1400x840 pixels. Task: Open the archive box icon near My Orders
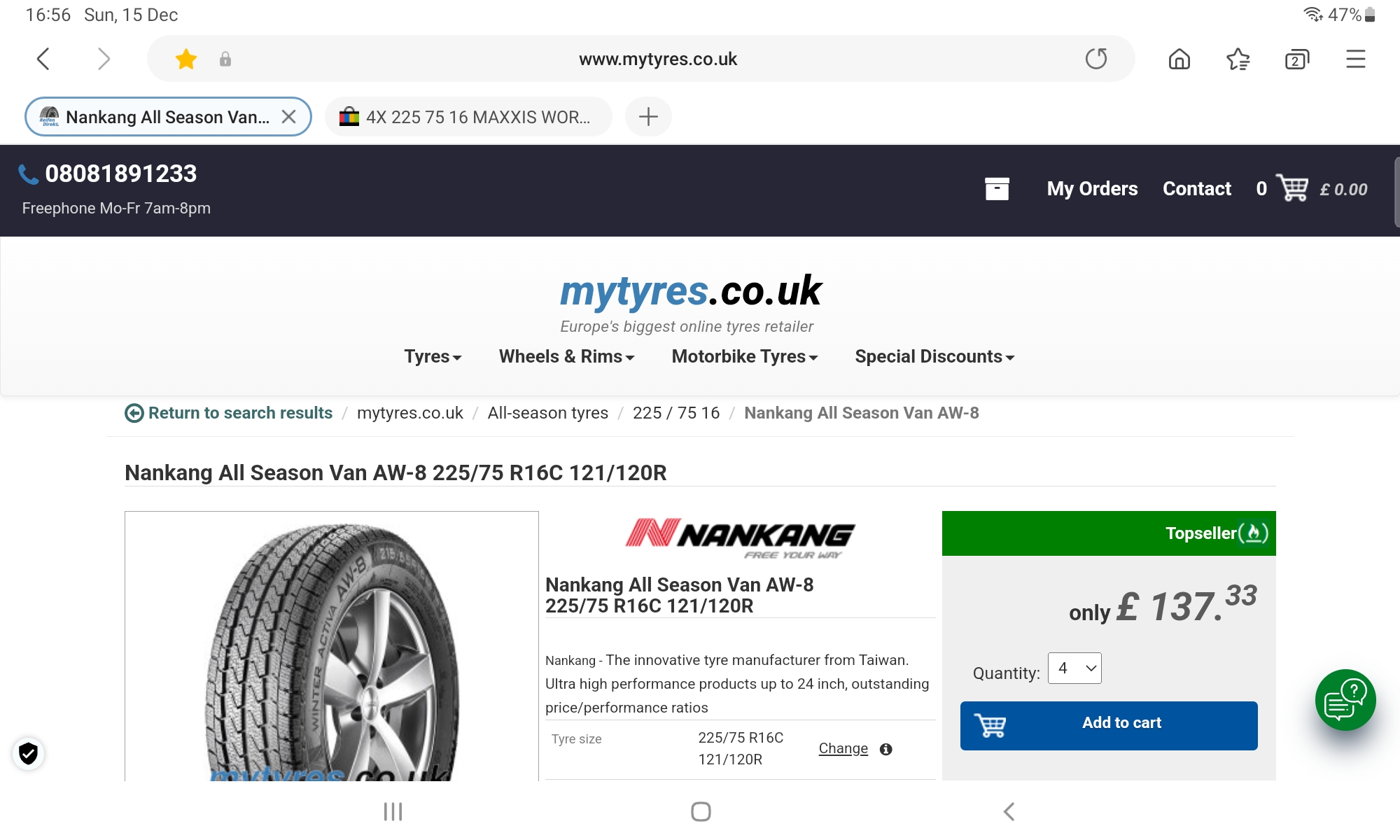point(997,188)
